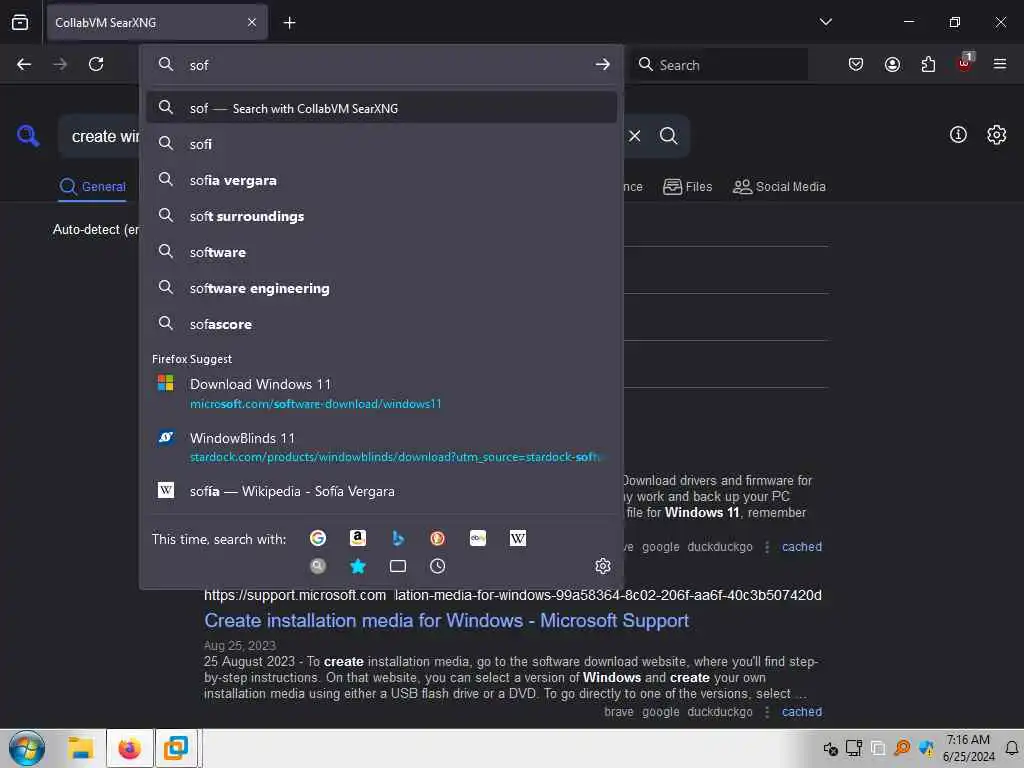Open the Download Windows 11 suggestion
The image size is (1024, 768).
[x=381, y=393]
